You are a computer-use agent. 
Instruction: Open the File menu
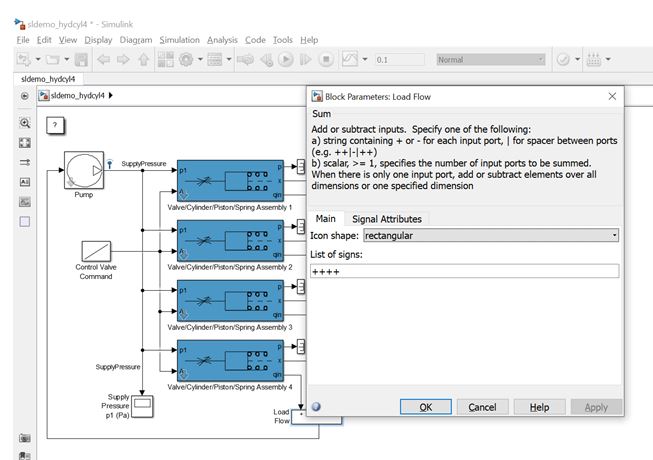pyautogui.click(x=23, y=40)
